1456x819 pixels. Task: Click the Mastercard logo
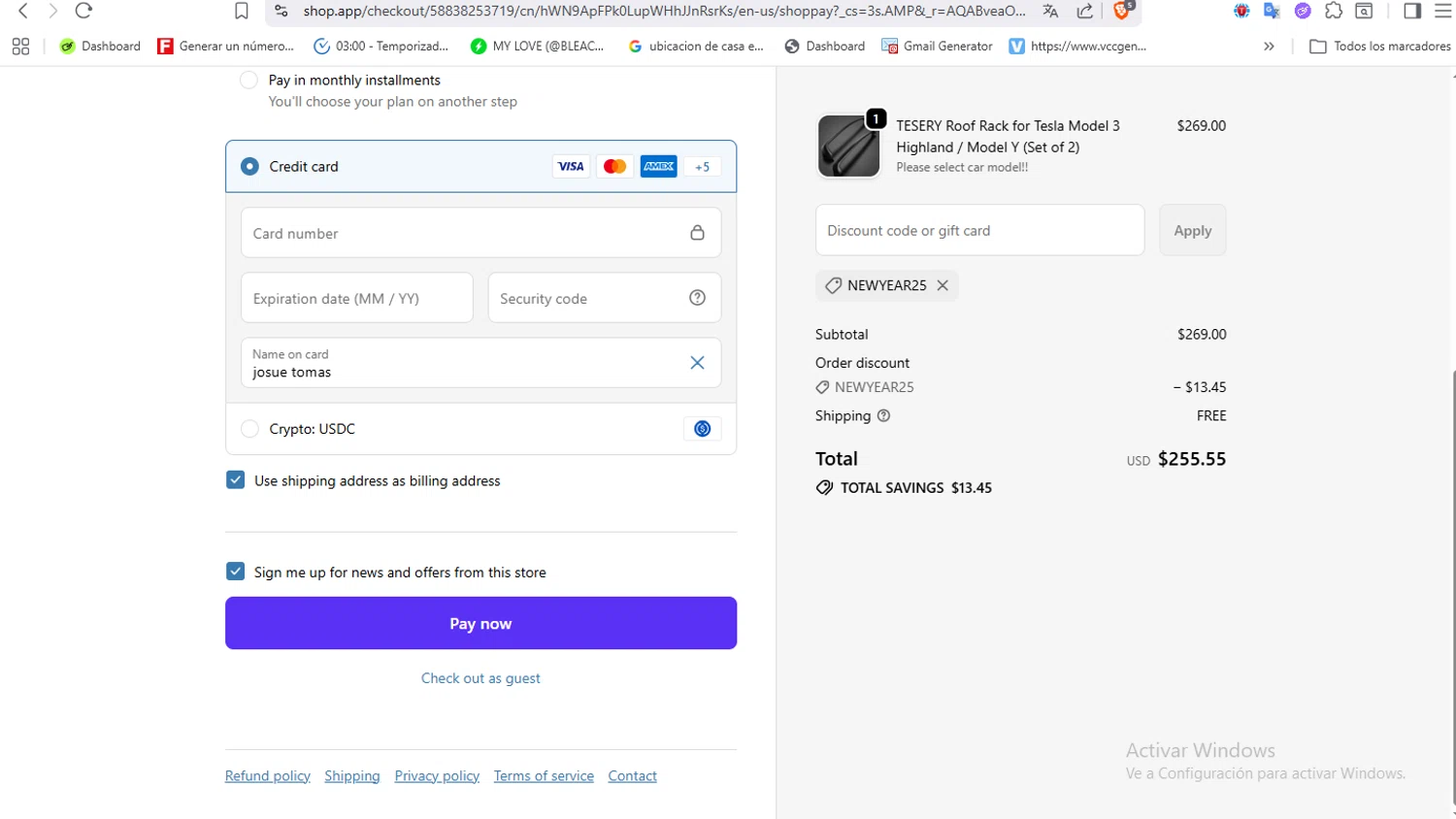pyautogui.click(x=614, y=167)
